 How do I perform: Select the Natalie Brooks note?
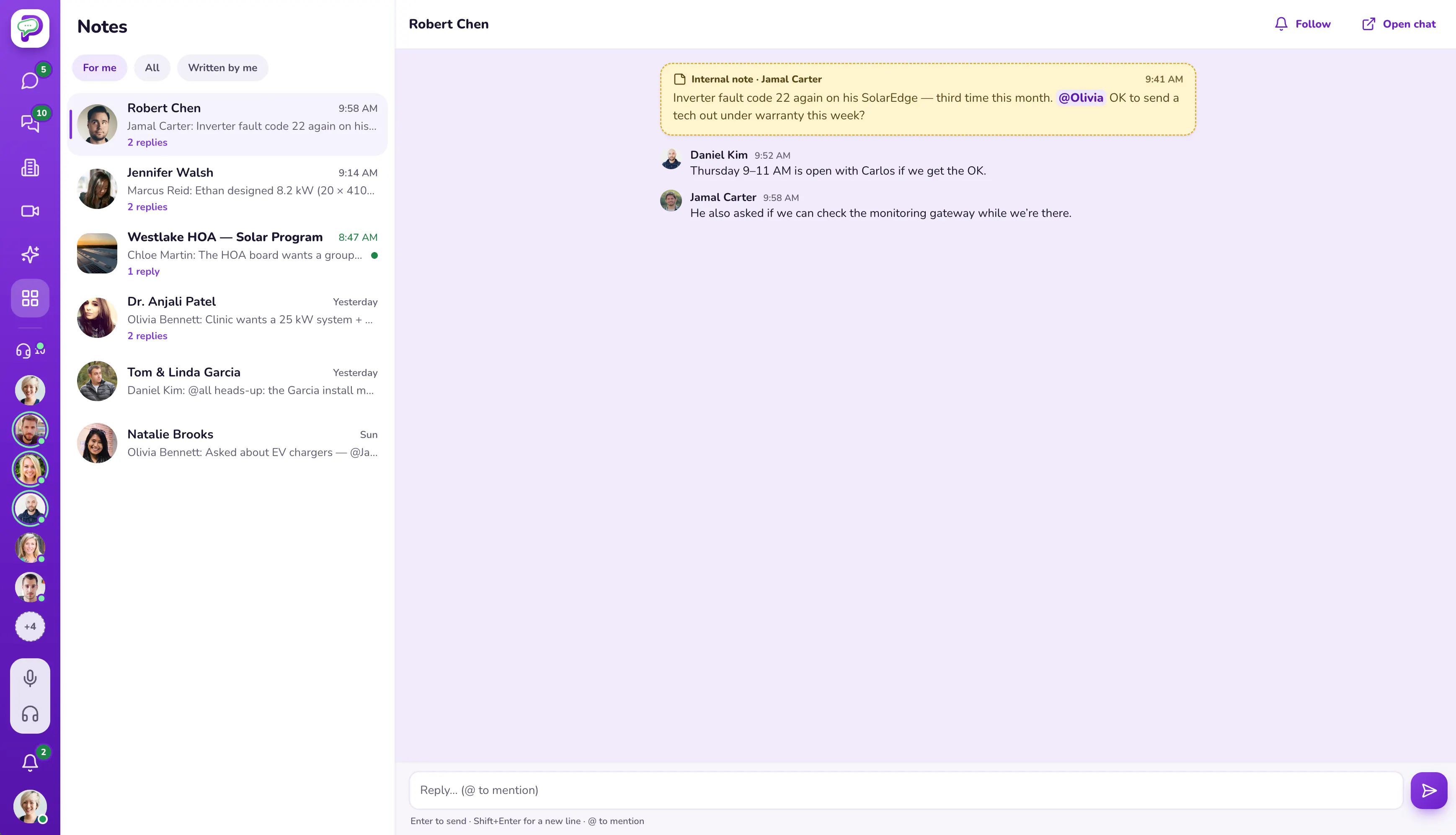(x=228, y=443)
